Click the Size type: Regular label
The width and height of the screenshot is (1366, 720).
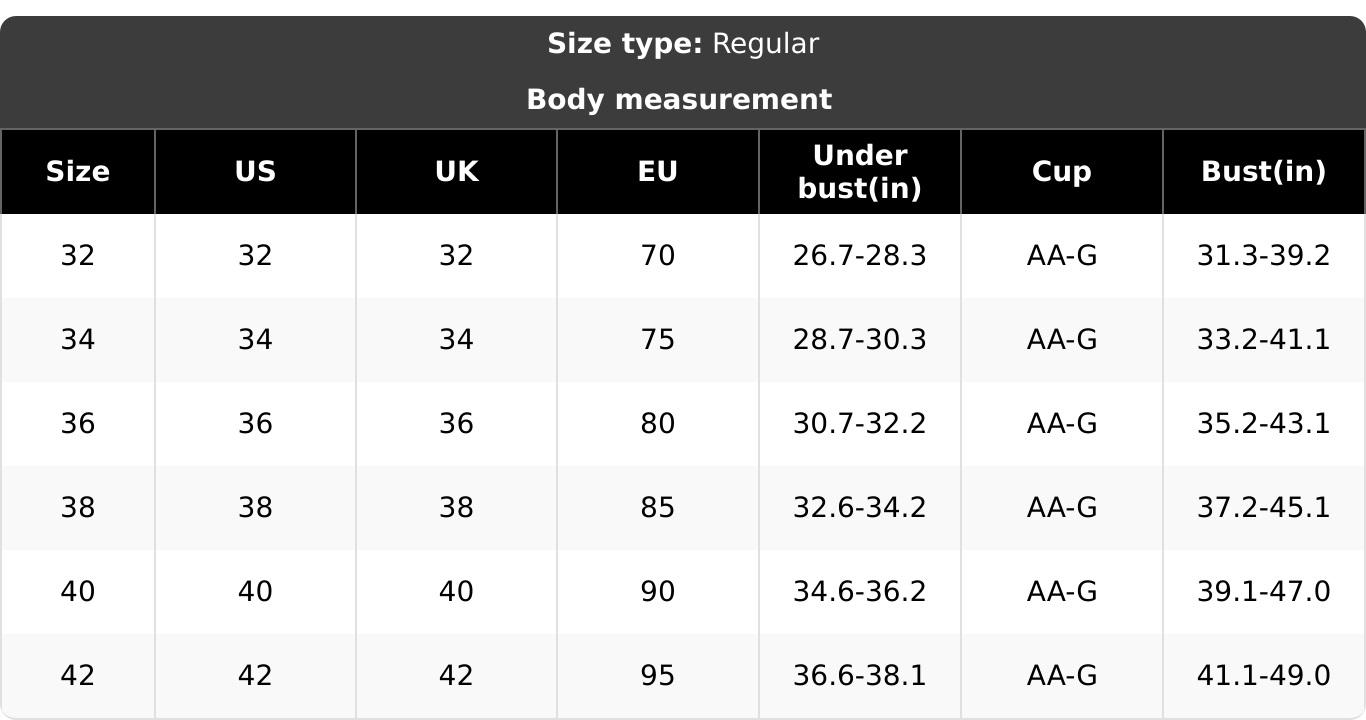[683, 44]
